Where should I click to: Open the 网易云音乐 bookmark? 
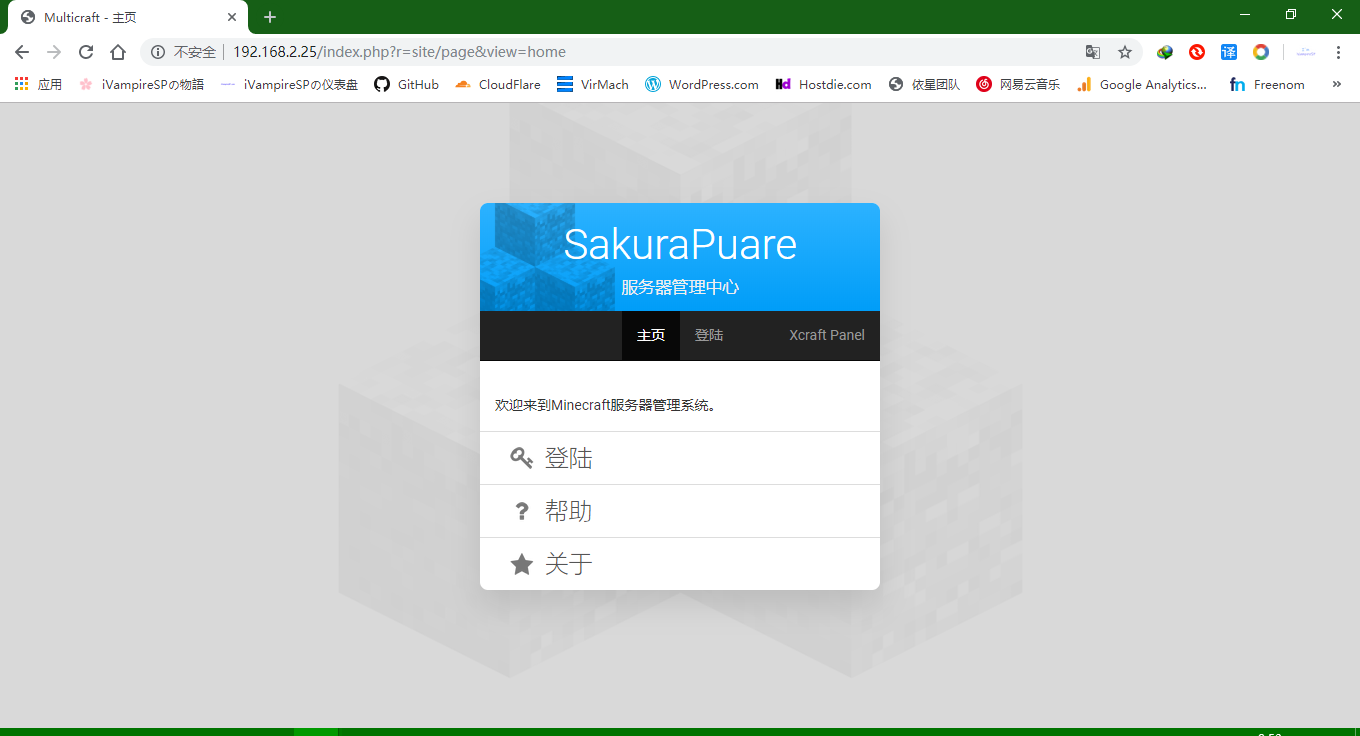coord(1018,85)
